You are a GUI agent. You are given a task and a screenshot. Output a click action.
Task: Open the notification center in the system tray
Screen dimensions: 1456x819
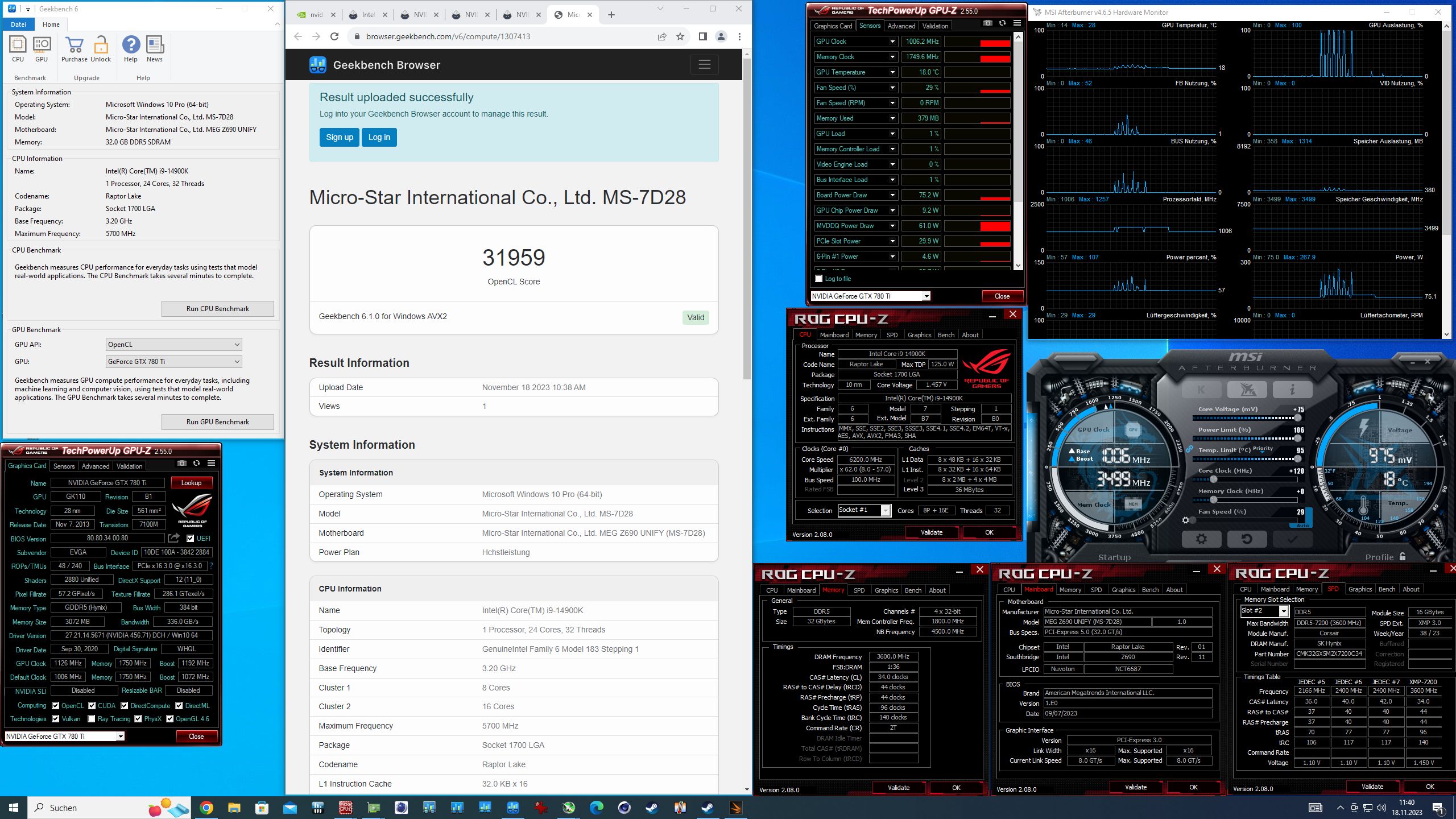[1438, 808]
